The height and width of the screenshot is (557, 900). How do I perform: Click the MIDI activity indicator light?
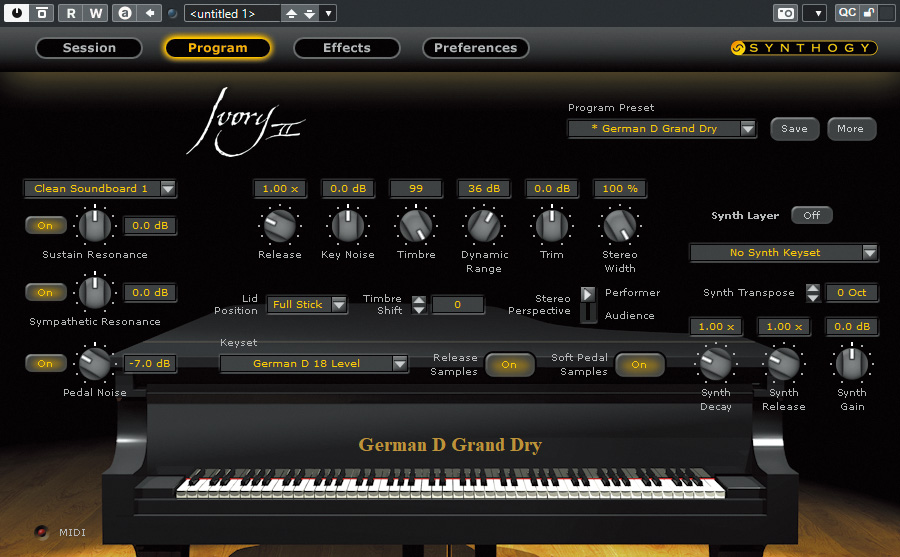pyautogui.click(x=41, y=532)
